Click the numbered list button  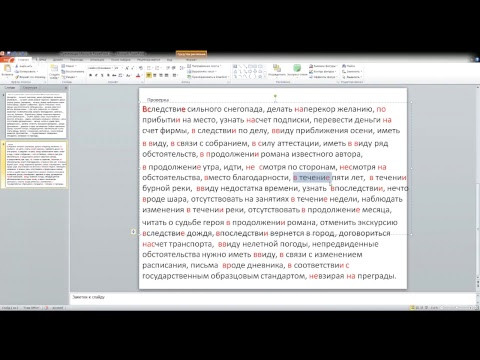tap(158, 68)
